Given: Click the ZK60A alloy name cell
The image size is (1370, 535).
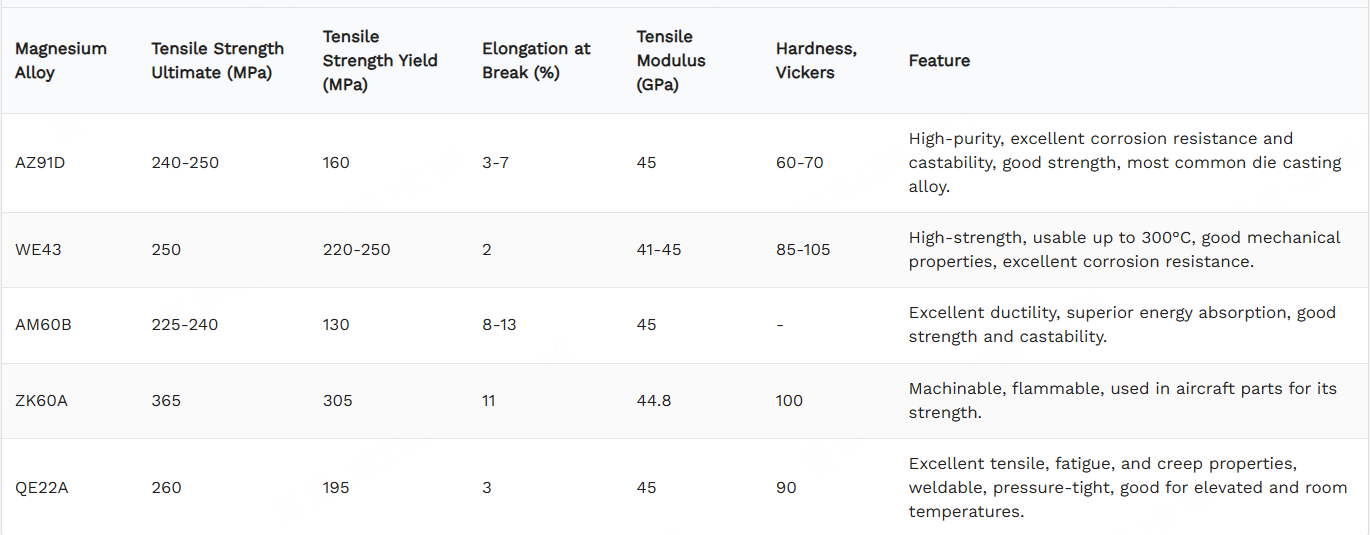Looking at the screenshot, I should pyautogui.click(x=41, y=400).
